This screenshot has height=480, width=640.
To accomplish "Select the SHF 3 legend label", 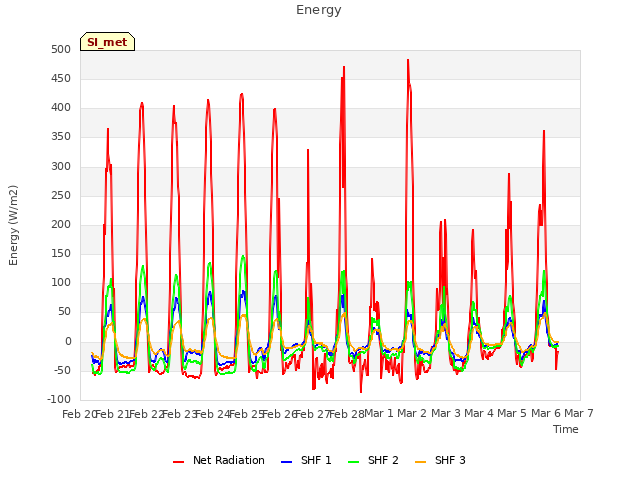I will (x=450, y=460).
